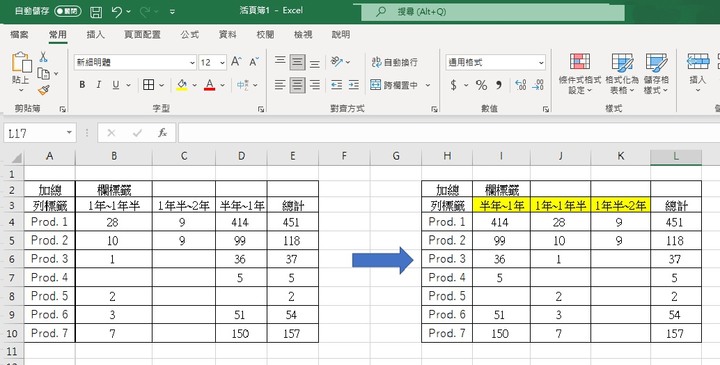Click 自動換行 wrap text button

pos(394,62)
